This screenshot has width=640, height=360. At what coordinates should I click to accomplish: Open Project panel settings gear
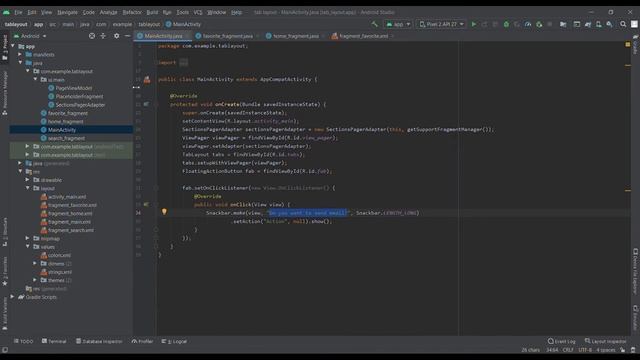[116, 36]
